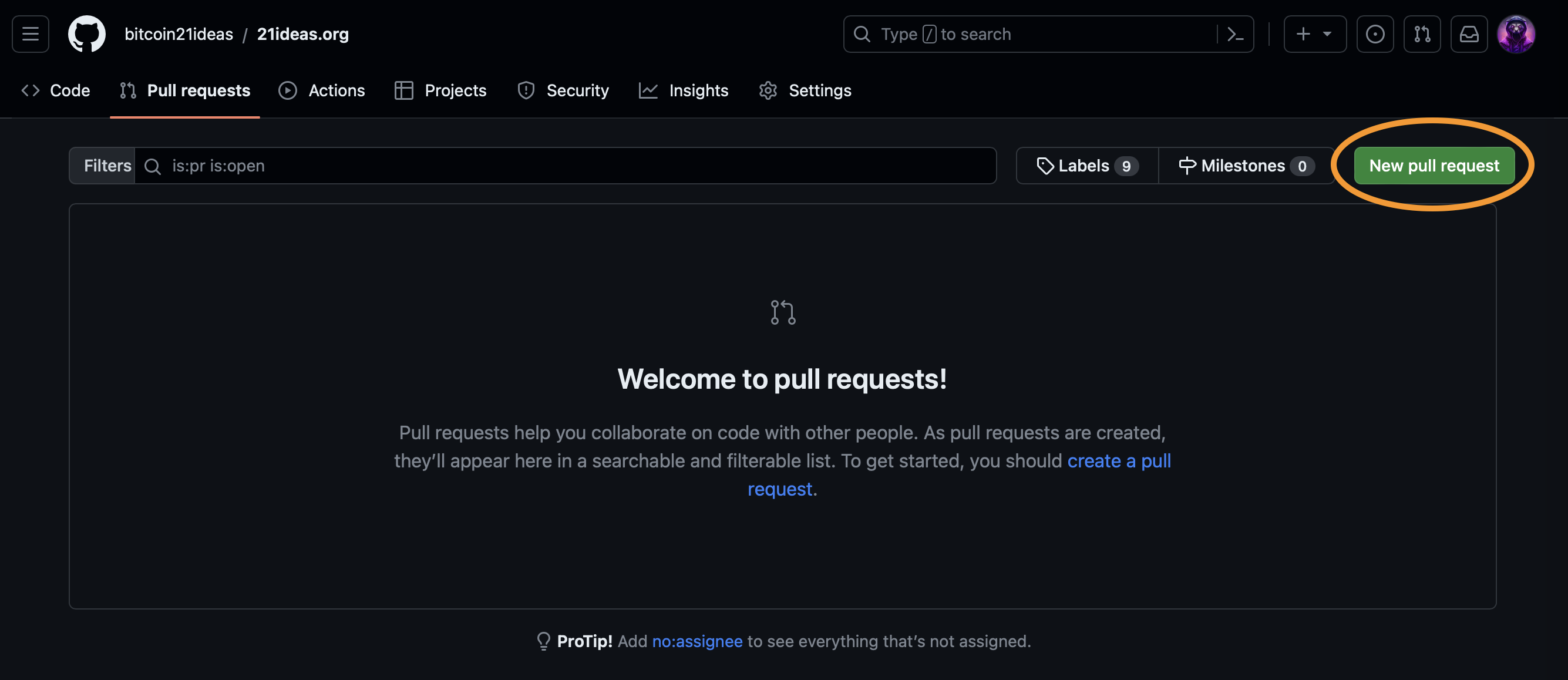Open the hamburger navigation menu

pyautogui.click(x=31, y=34)
